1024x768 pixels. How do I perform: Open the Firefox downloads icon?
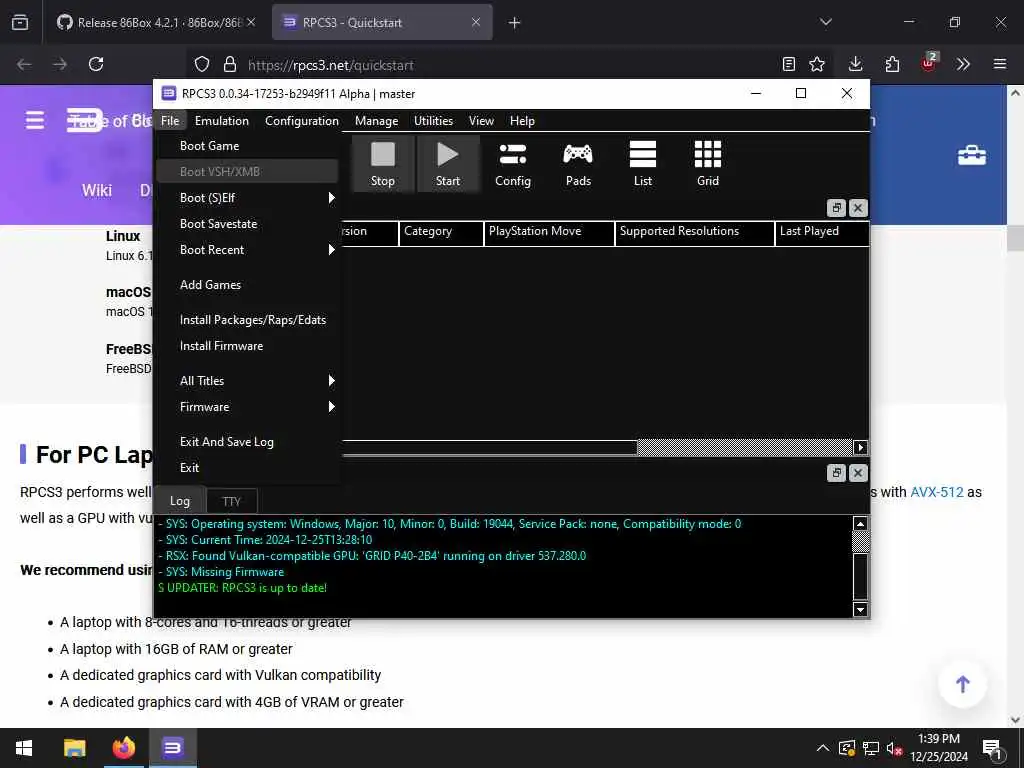point(856,64)
